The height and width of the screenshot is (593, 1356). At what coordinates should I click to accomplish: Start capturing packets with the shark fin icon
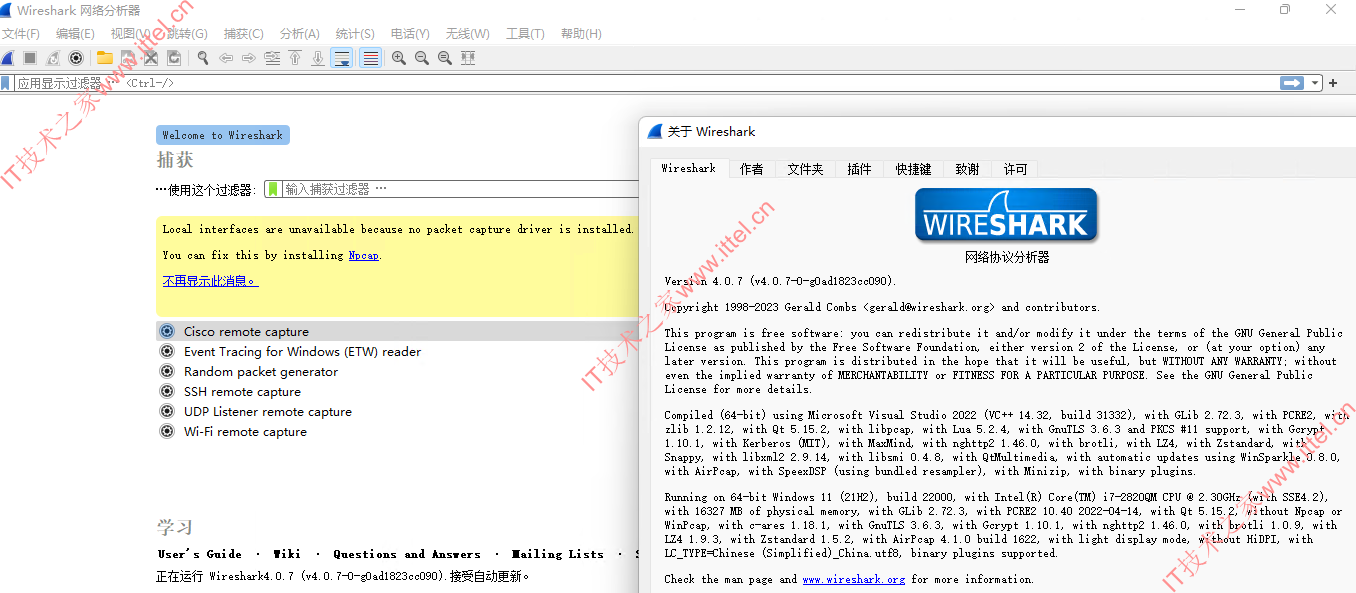click(x=8, y=58)
